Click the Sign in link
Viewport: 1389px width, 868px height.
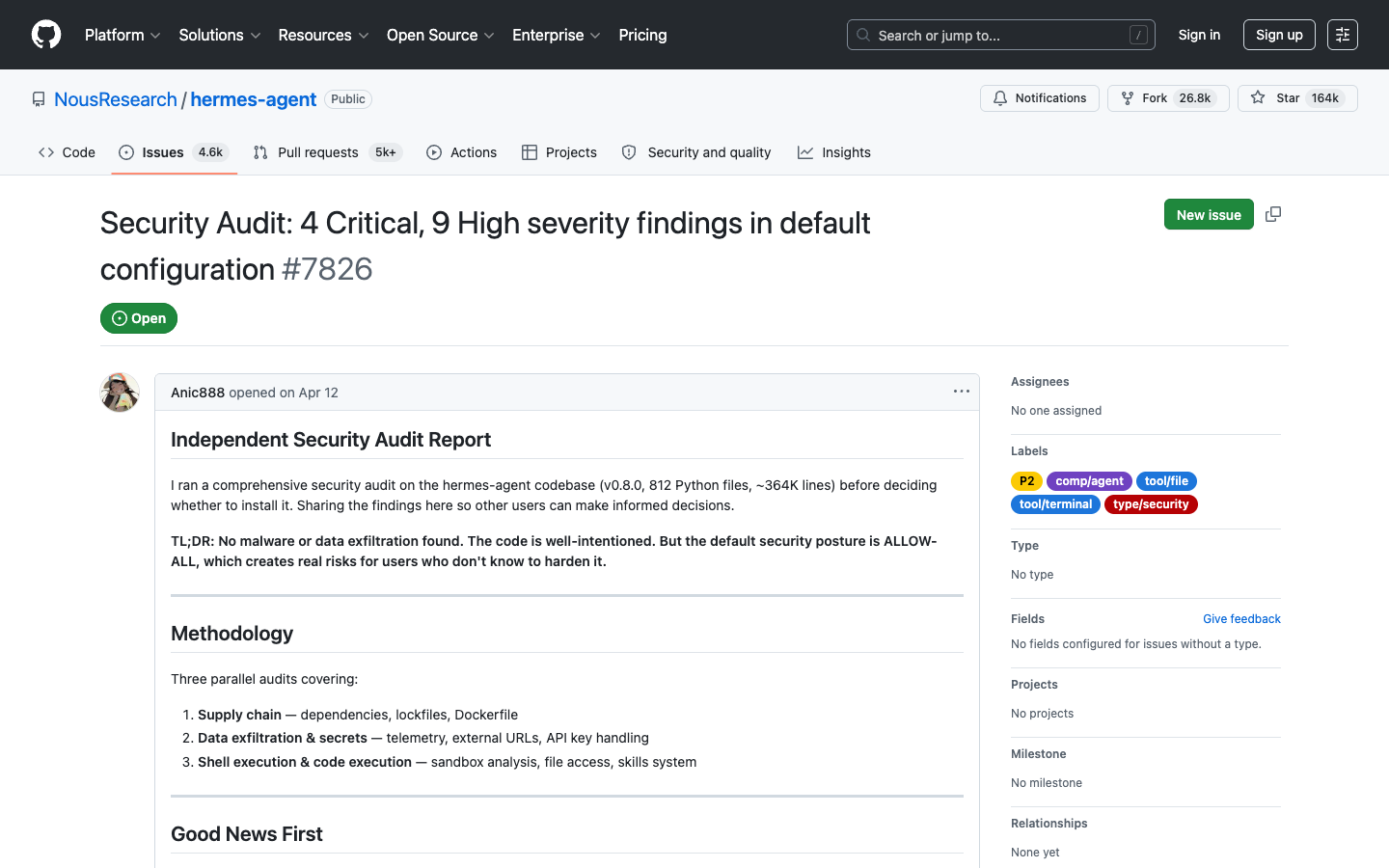[x=1199, y=35]
